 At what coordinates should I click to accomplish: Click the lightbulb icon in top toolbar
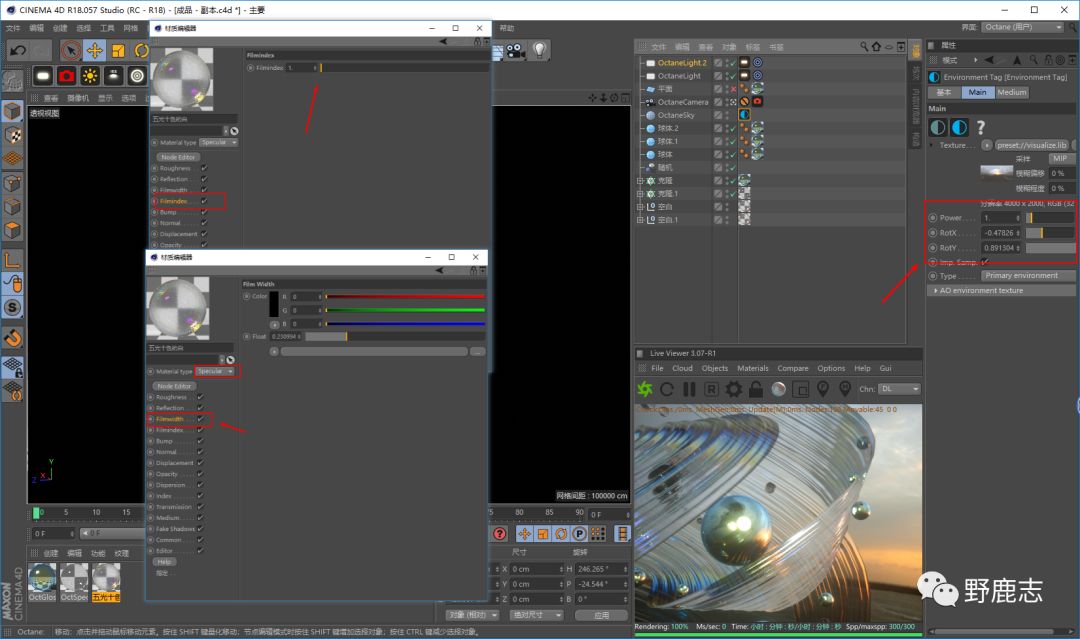[x=539, y=50]
